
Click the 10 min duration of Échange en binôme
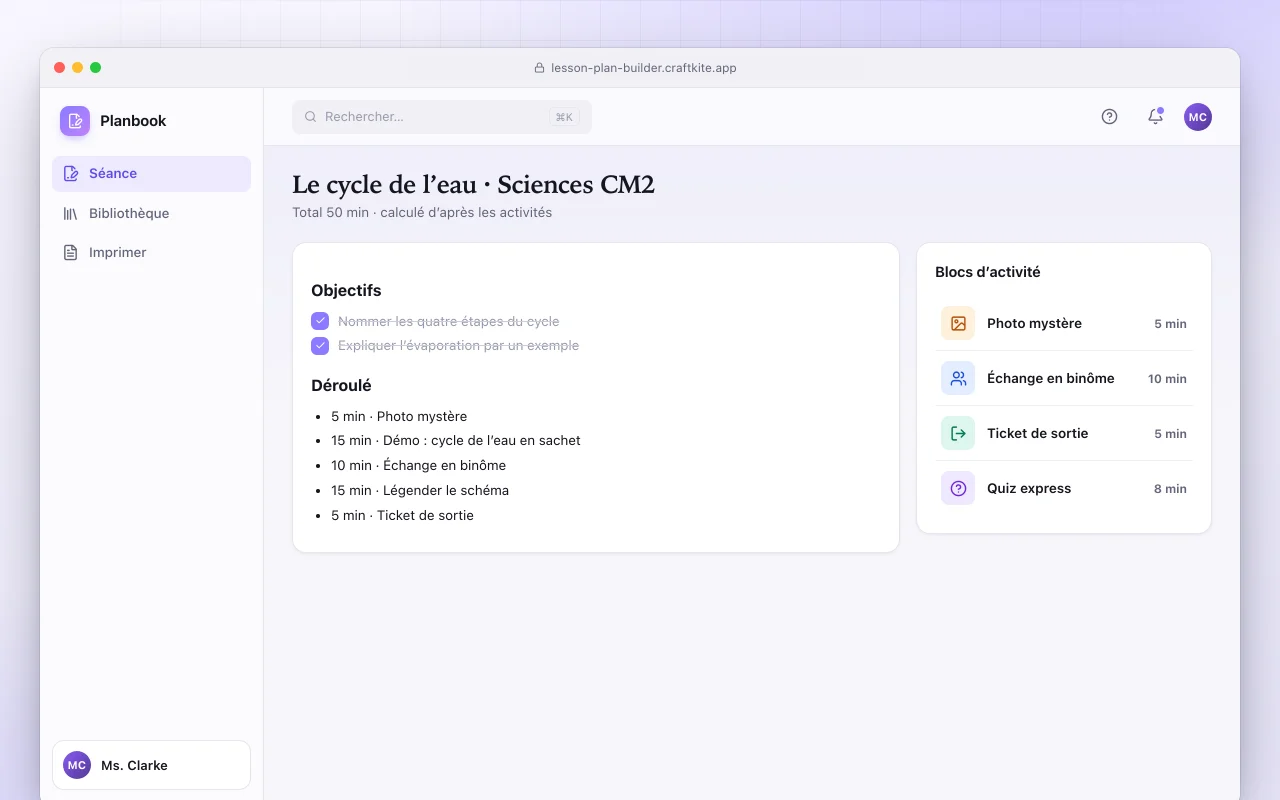(x=1167, y=379)
